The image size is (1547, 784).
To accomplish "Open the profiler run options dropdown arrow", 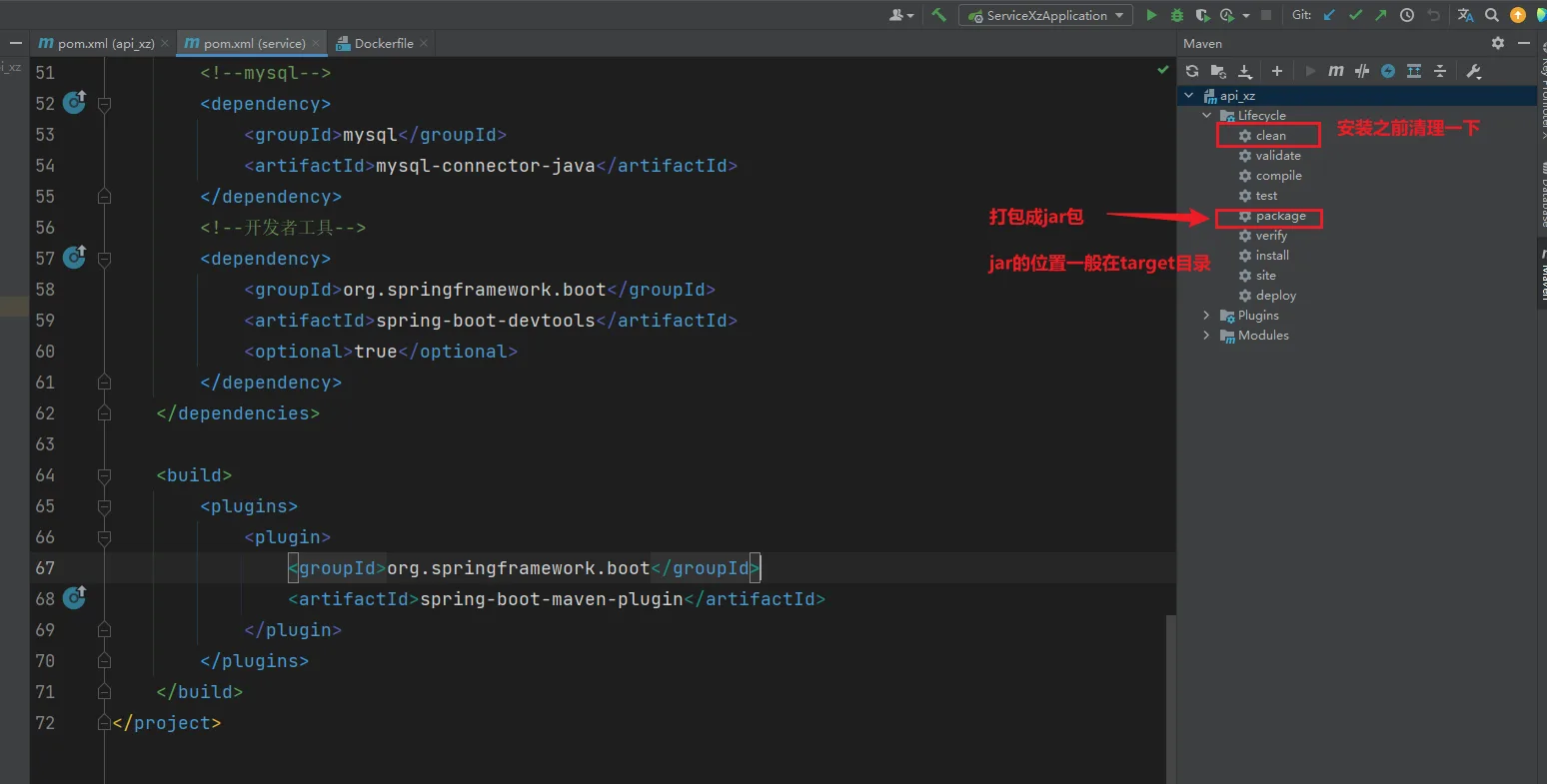I will (1246, 16).
